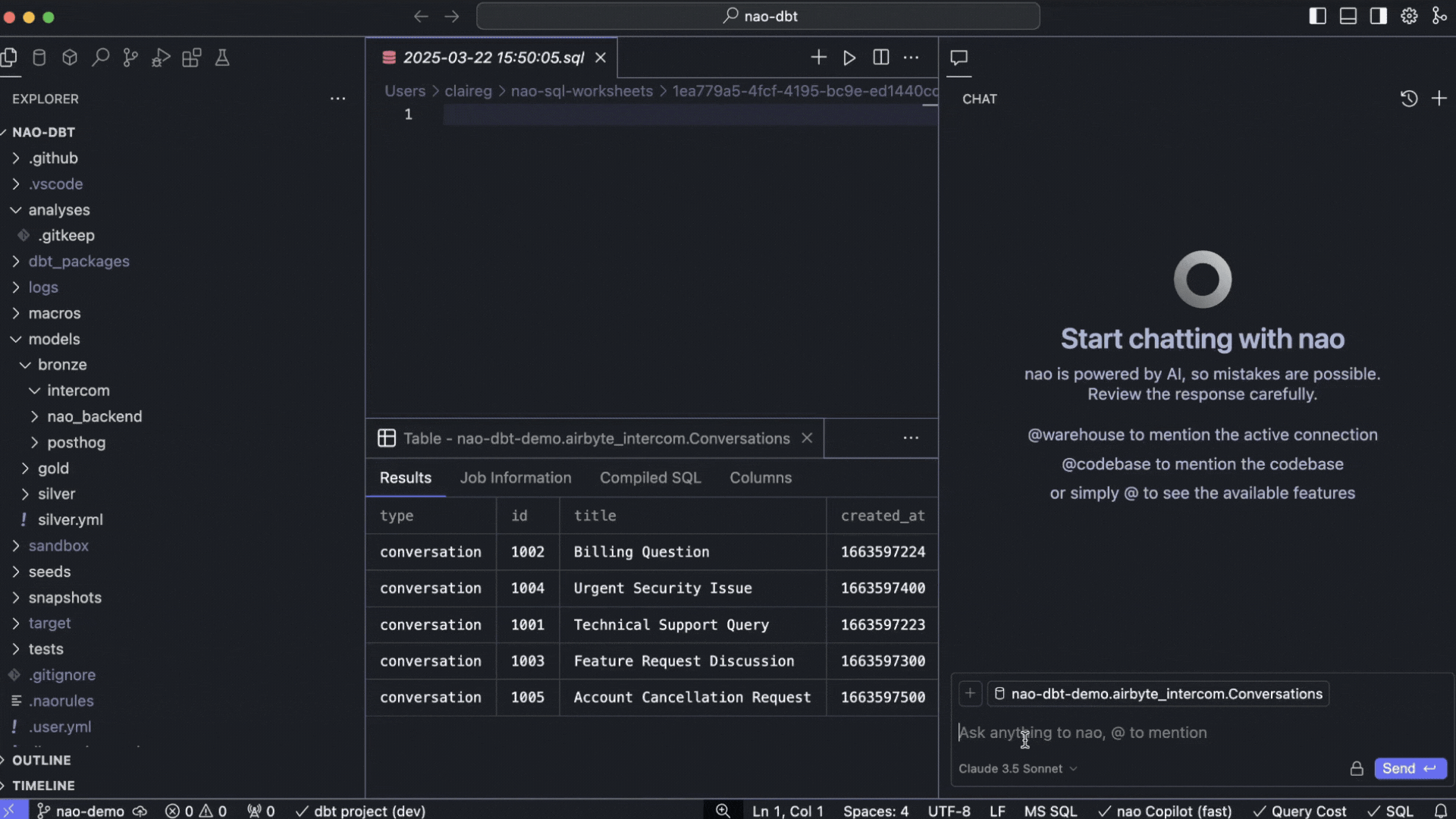The image size is (1456, 819).
Task: Open the Testing flask icon
Action: coord(222,58)
